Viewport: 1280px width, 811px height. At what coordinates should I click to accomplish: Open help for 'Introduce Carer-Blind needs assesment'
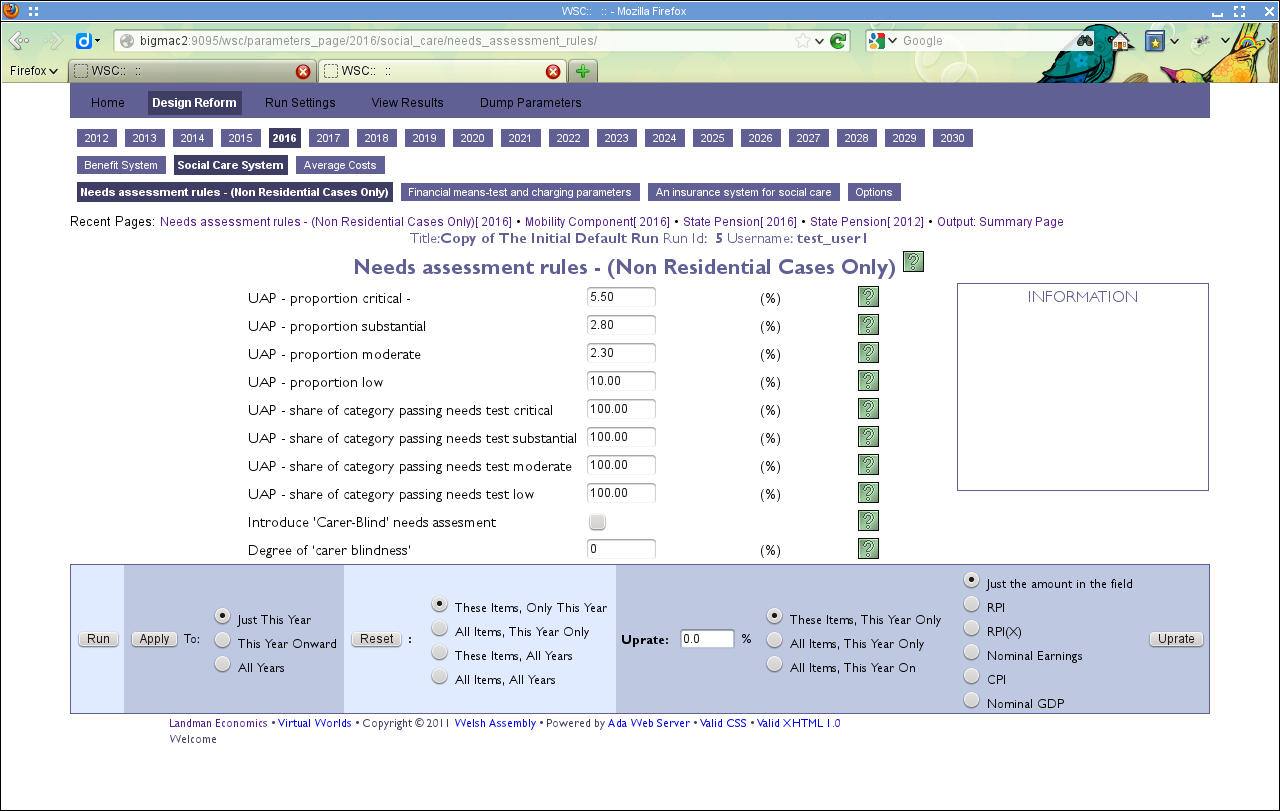(868, 520)
